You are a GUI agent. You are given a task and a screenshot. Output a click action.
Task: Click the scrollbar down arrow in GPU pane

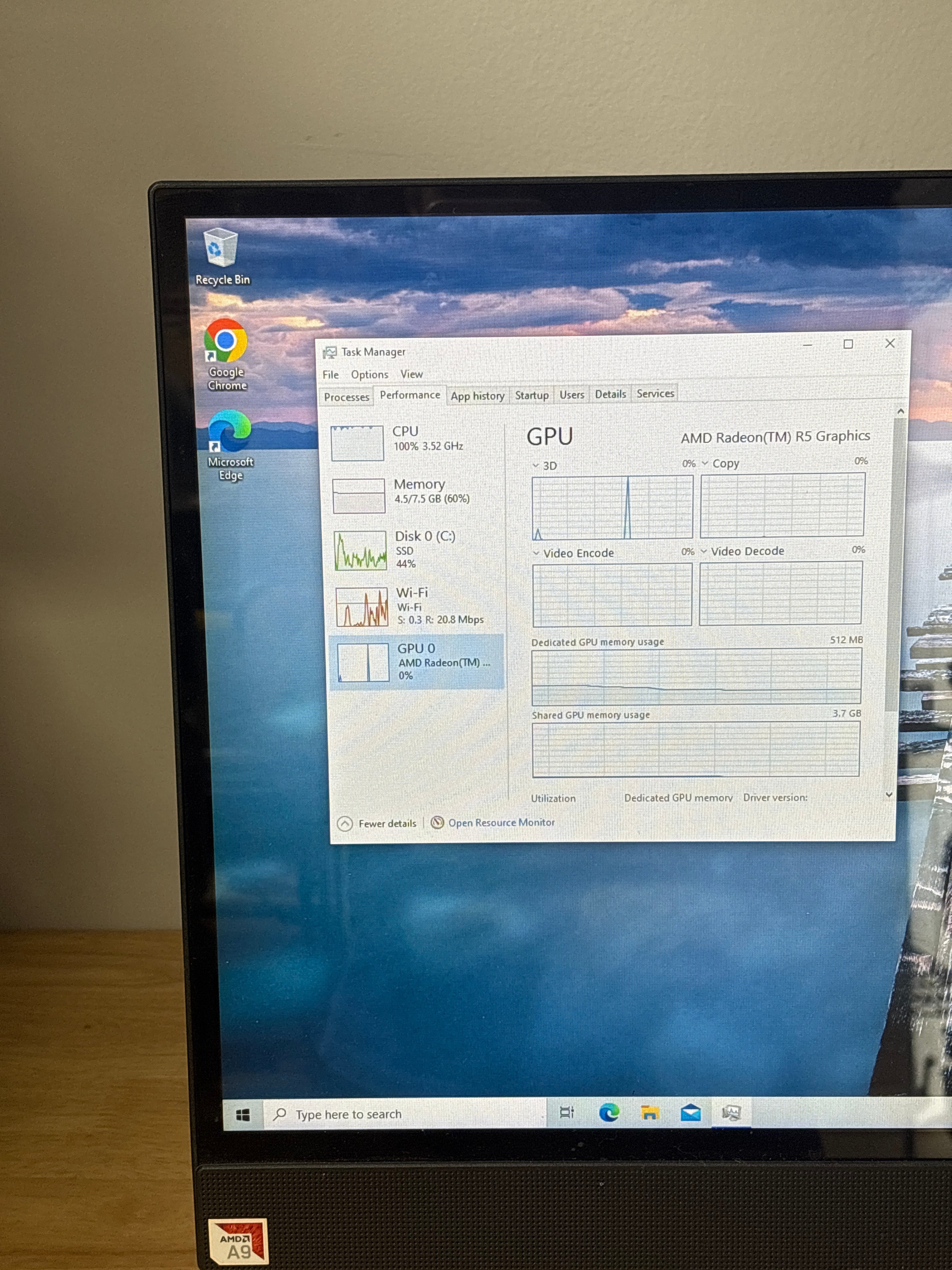(x=889, y=795)
